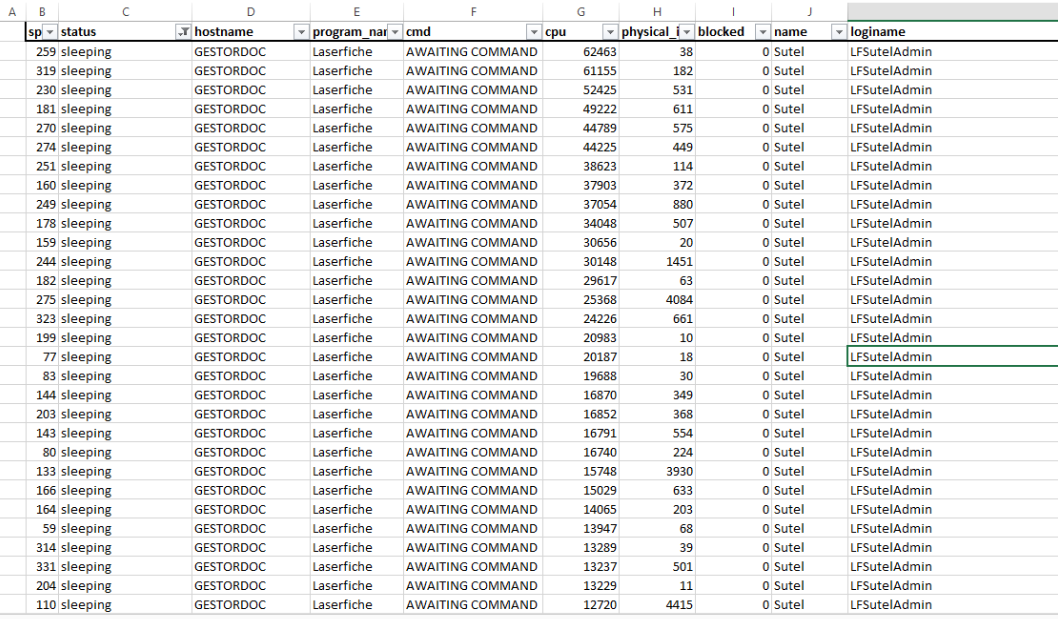1058x619 pixels.
Task: Select sleeping status cell in spid 270 row
Action: (126, 128)
